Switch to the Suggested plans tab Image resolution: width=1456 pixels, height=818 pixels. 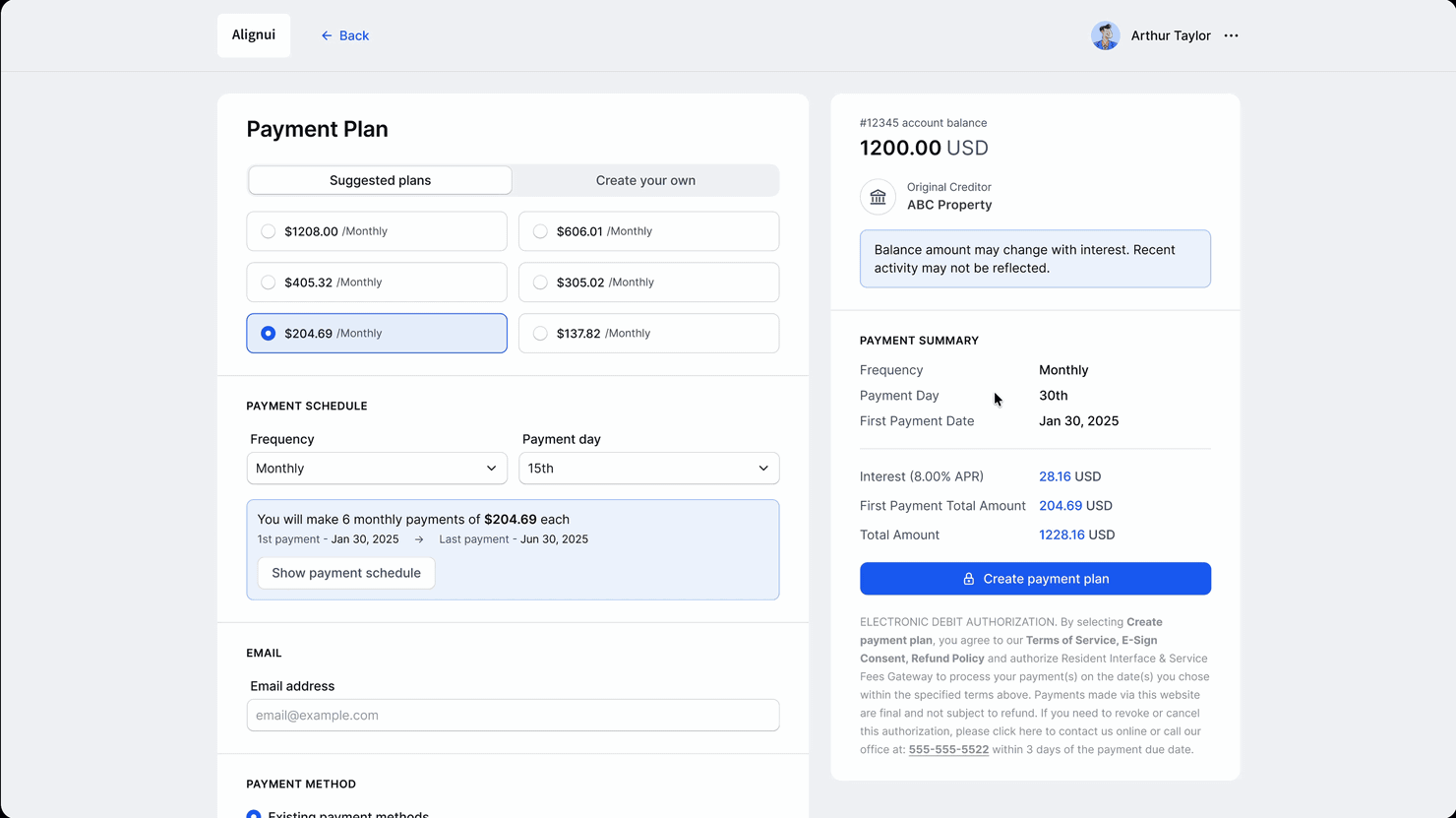pyautogui.click(x=380, y=180)
